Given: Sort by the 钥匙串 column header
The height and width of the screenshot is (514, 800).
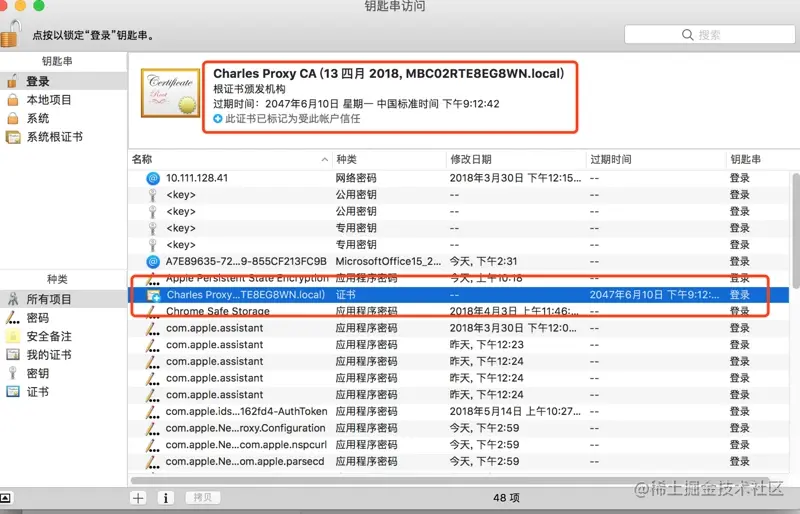Looking at the screenshot, I should coord(760,159).
